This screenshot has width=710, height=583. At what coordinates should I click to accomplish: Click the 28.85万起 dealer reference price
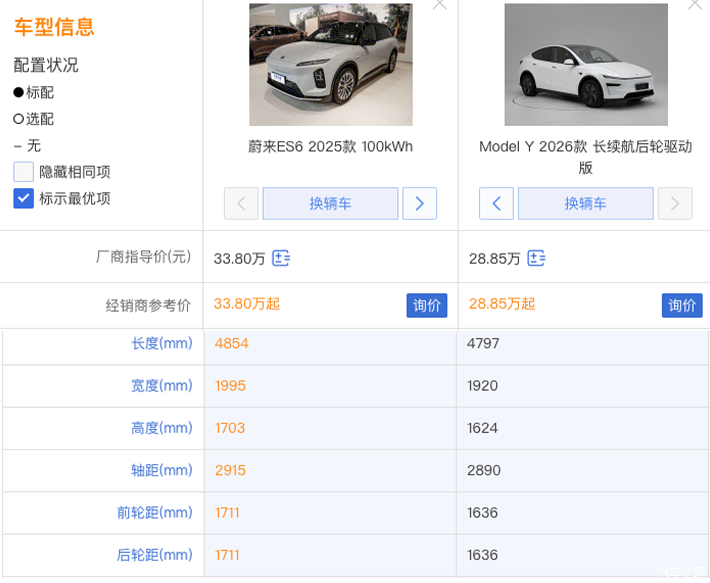502,304
